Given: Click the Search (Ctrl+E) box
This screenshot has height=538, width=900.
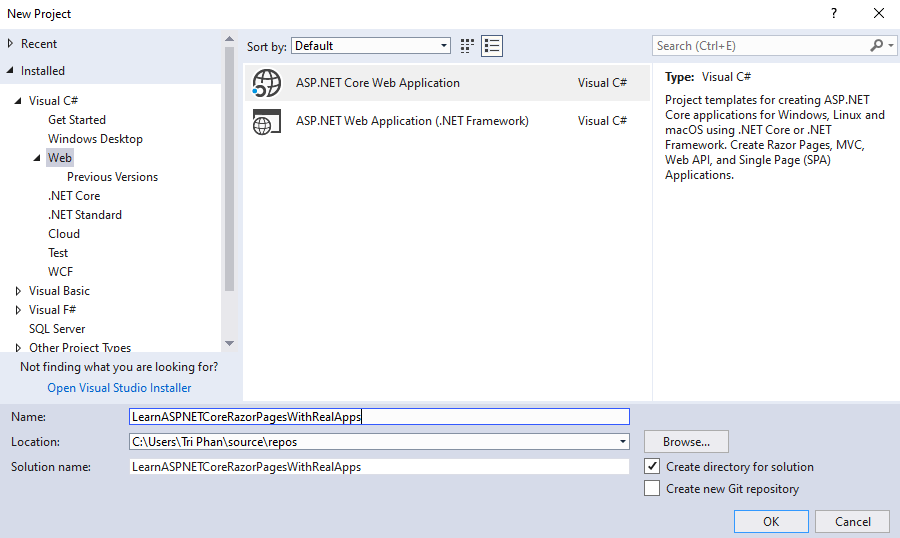Looking at the screenshot, I should coord(761,45).
